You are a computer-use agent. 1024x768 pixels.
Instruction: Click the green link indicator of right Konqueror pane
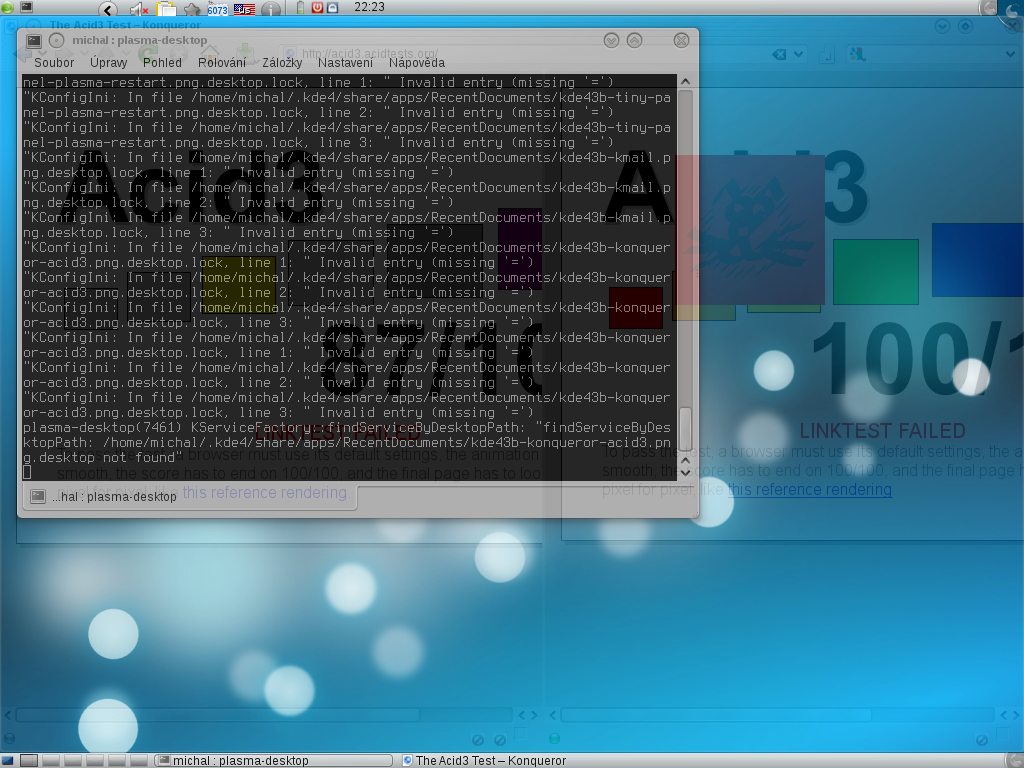(x=554, y=739)
